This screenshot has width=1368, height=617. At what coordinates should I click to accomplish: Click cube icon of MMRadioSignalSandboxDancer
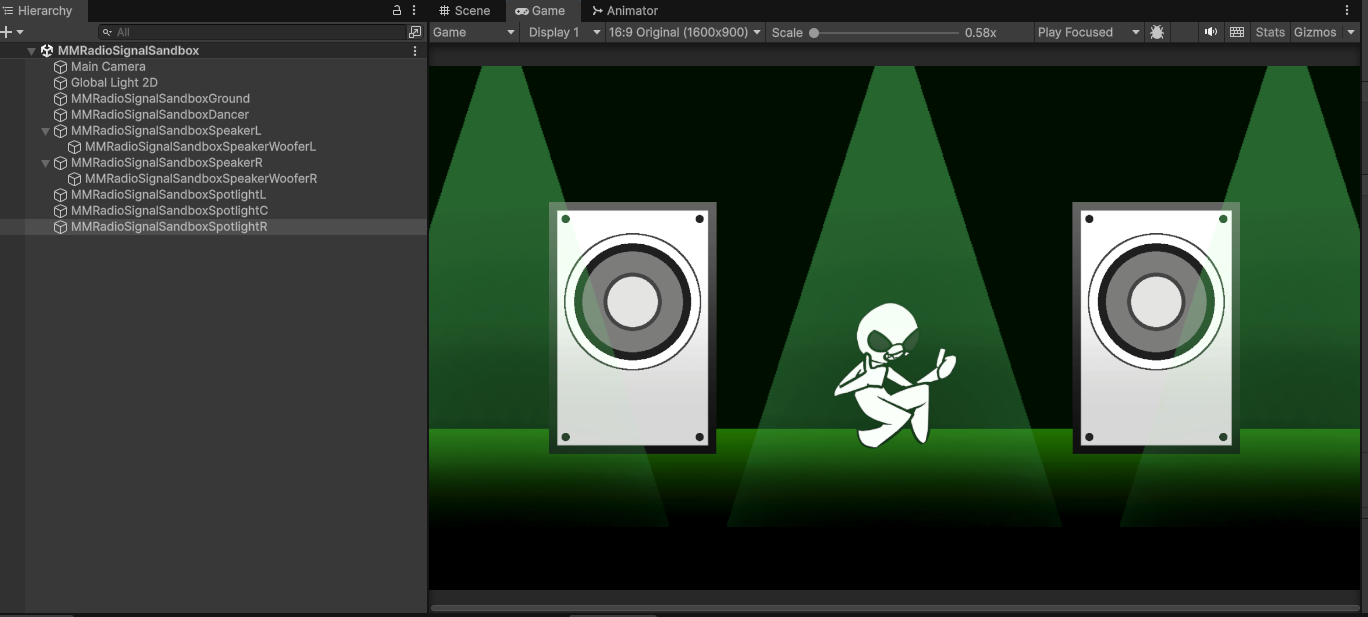[x=60, y=115]
